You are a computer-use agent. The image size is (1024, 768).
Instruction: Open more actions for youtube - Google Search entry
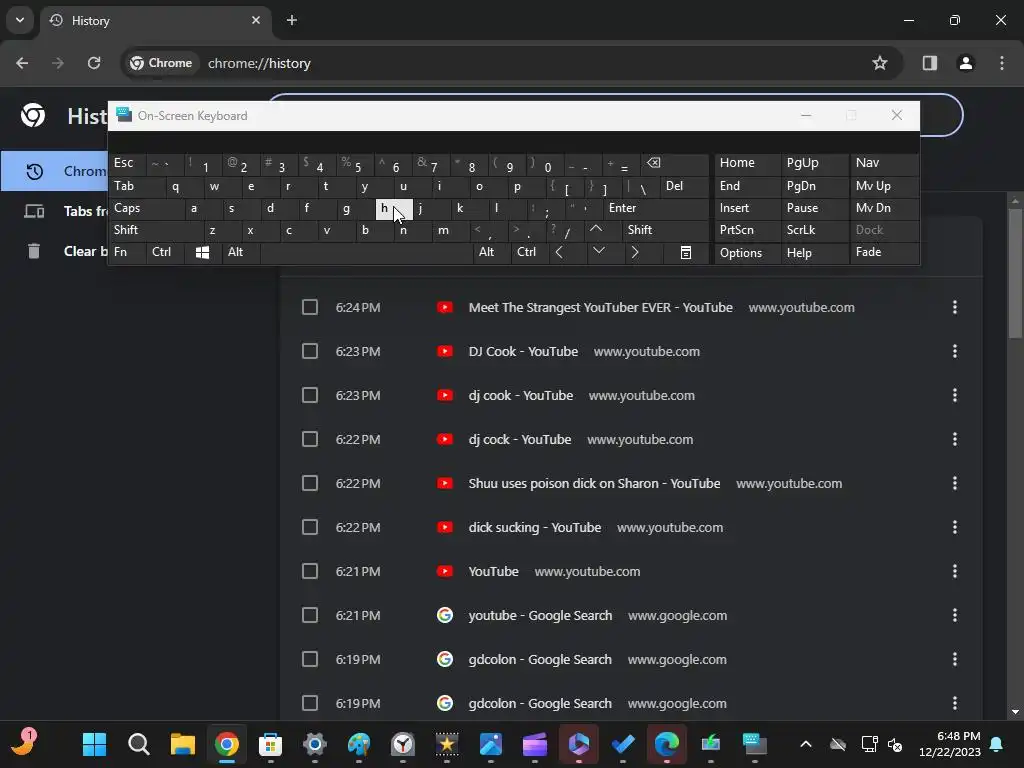[x=955, y=615]
